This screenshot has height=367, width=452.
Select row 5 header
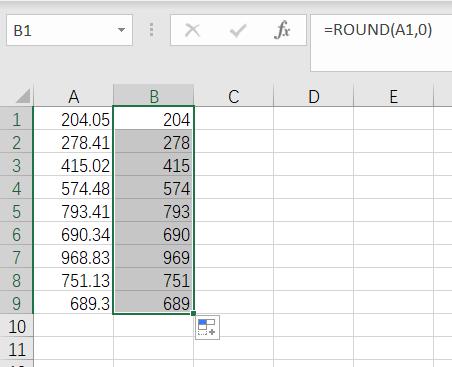point(16,211)
